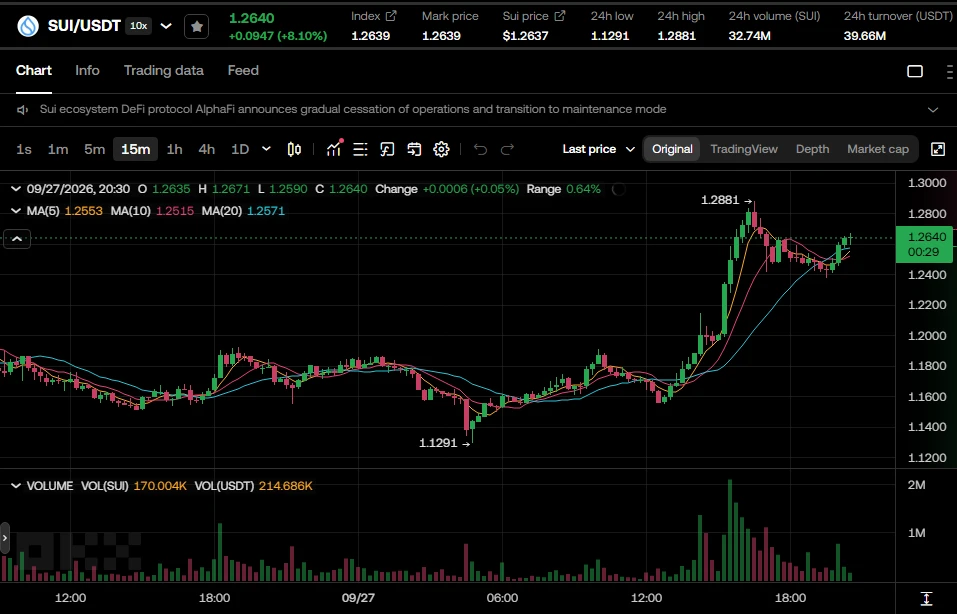Open the Trading data tab
Screen dimensions: 957x614
(x=164, y=71)
